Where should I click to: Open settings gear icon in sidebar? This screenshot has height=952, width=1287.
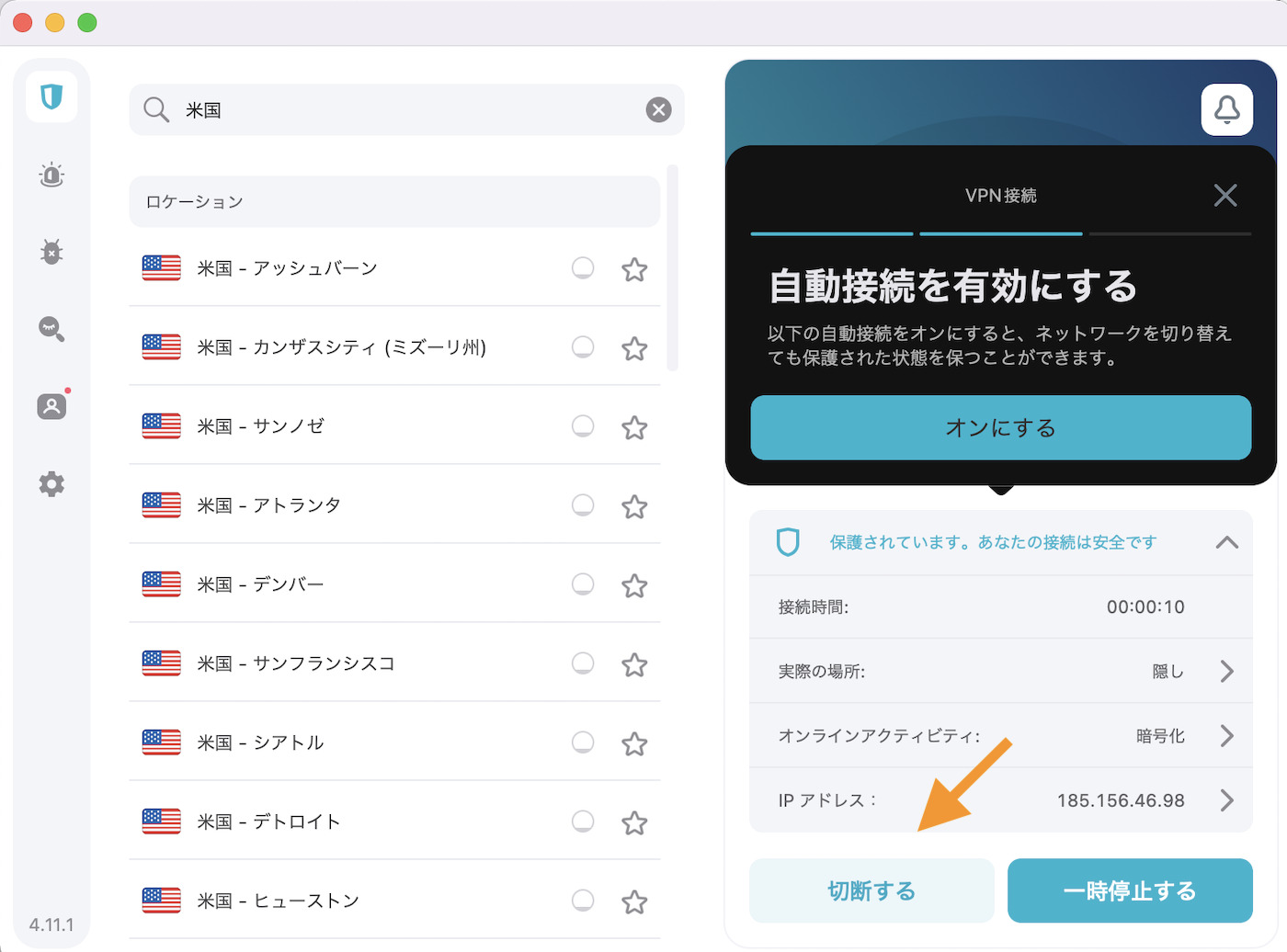pyautogui.click(x=51, y=483)
